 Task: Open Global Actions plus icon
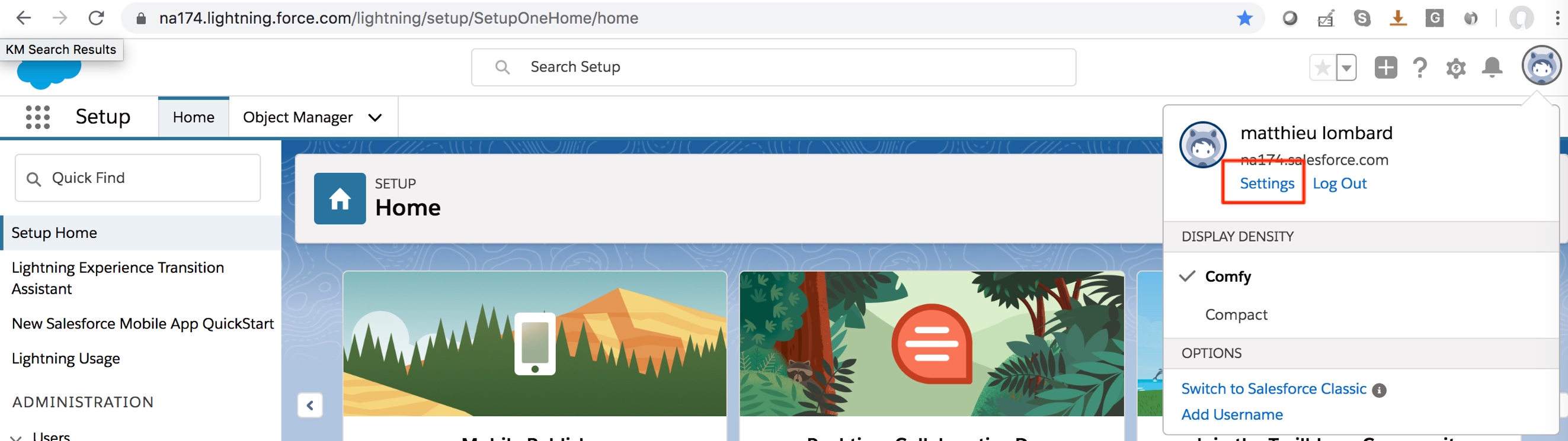1385,67
